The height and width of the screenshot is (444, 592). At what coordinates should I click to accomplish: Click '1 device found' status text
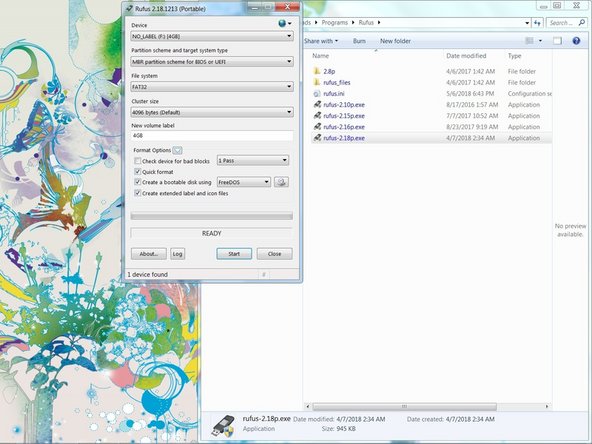click(147, 274)
